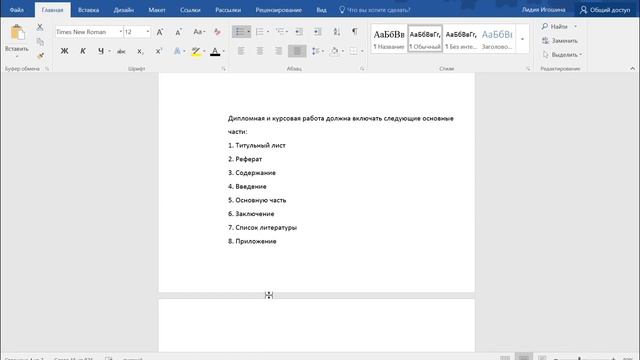Apply paragraph shading with paint bucket

point(335,51)
